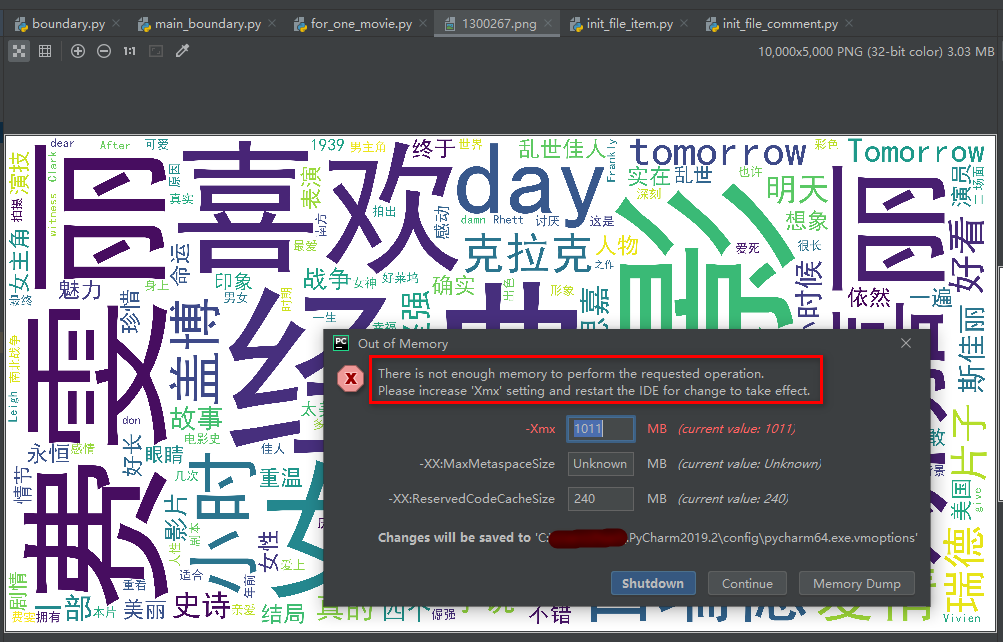Click inside the -Xmx value field
1003x642 pixels.
coord(600,428)
